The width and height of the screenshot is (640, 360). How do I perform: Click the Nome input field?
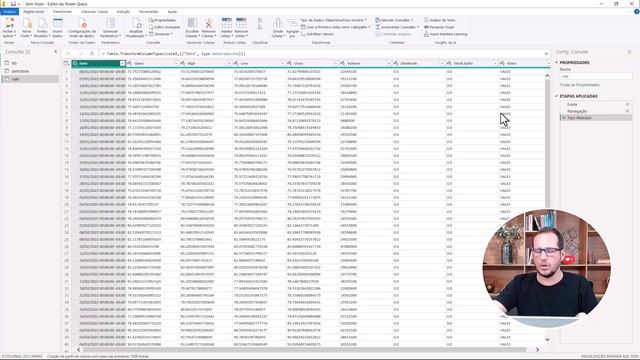point(596,76)
